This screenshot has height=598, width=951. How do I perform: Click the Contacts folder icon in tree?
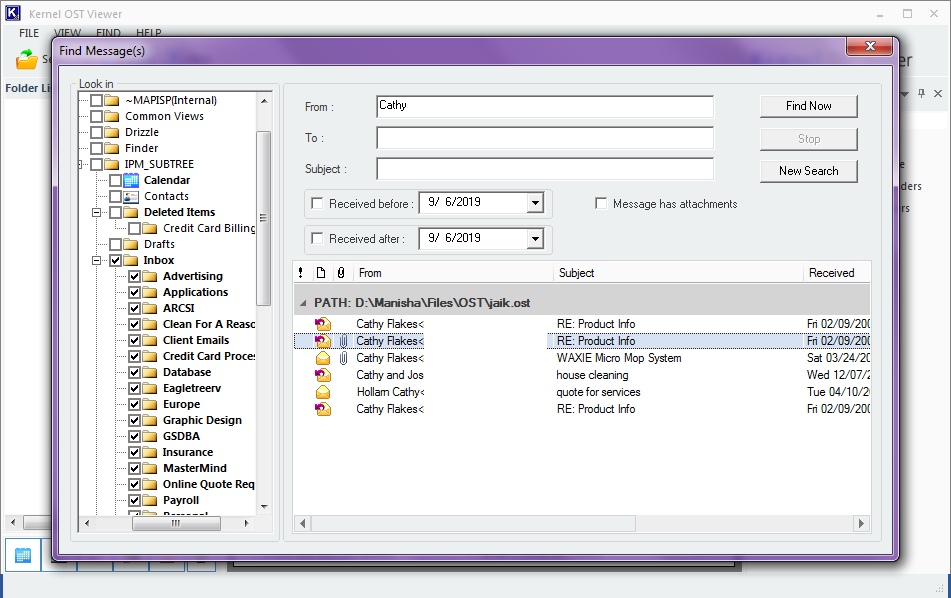coord(131,196)
